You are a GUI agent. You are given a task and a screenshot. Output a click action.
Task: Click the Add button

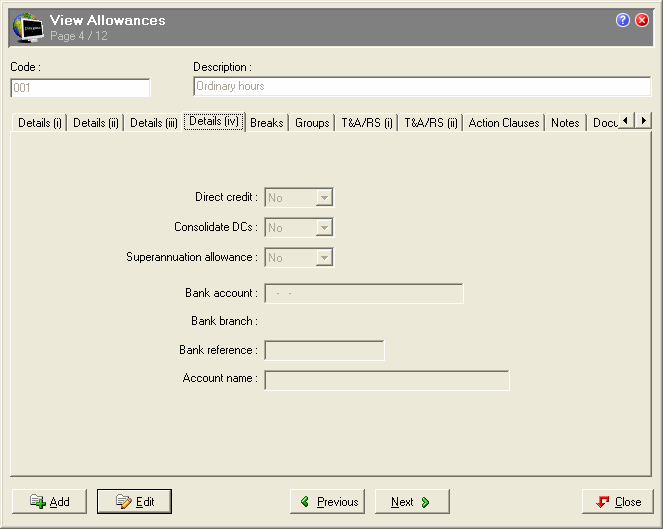coord(49,502)
